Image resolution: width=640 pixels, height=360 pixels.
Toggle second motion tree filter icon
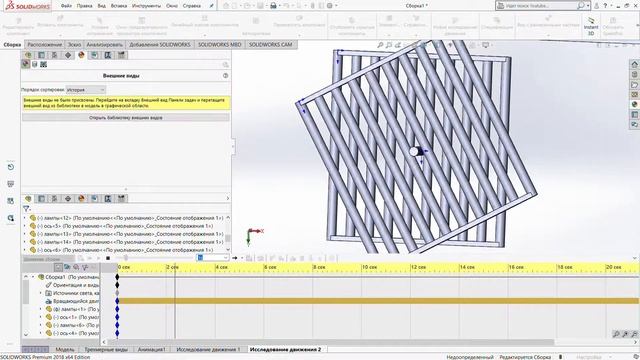[x=67, y=267]
